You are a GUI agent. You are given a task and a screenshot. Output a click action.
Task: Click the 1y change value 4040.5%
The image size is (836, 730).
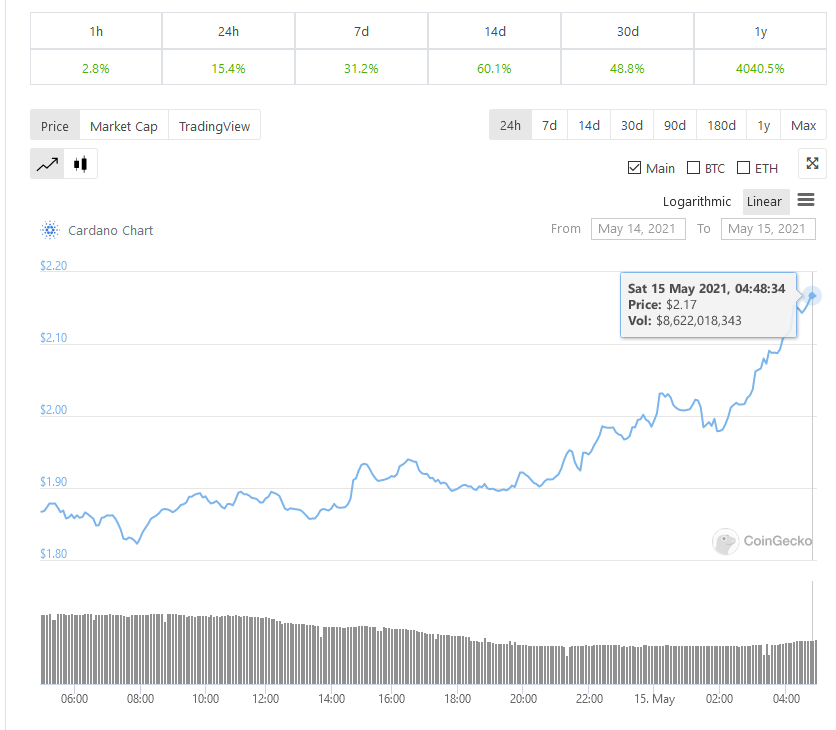tap(760, 68)
